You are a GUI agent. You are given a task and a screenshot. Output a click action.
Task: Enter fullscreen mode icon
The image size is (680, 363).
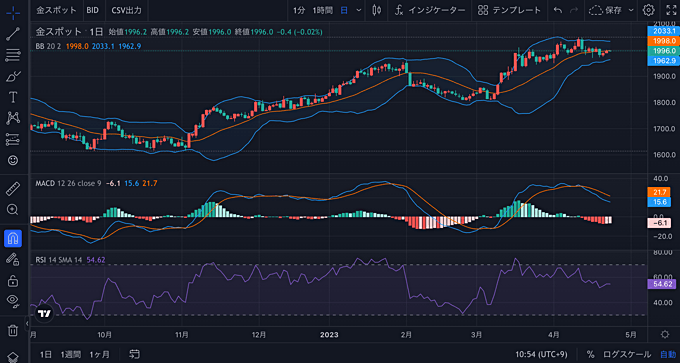point(670,10)
